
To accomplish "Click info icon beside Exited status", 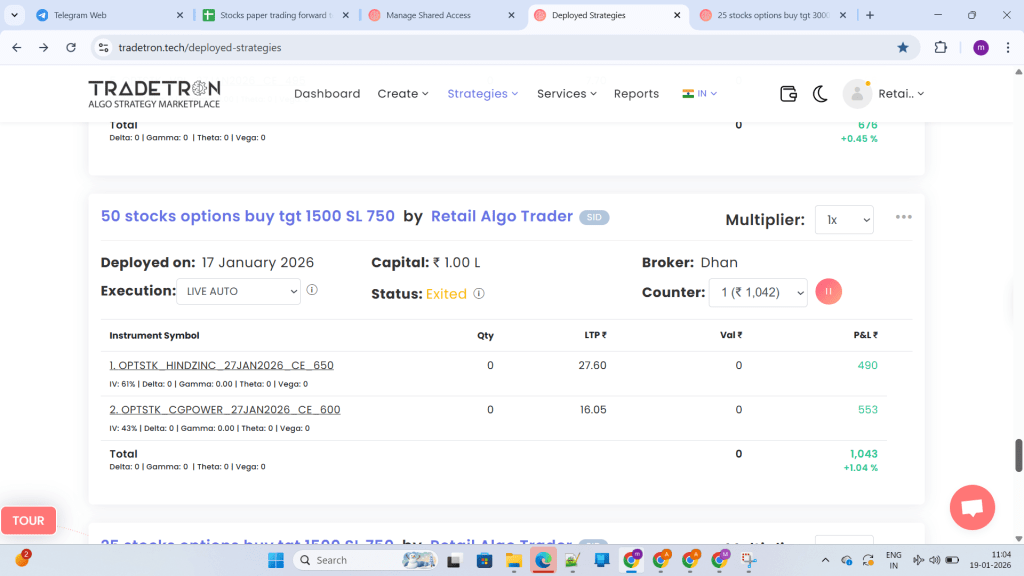I will pyautogui.click(x=479, y=294).
